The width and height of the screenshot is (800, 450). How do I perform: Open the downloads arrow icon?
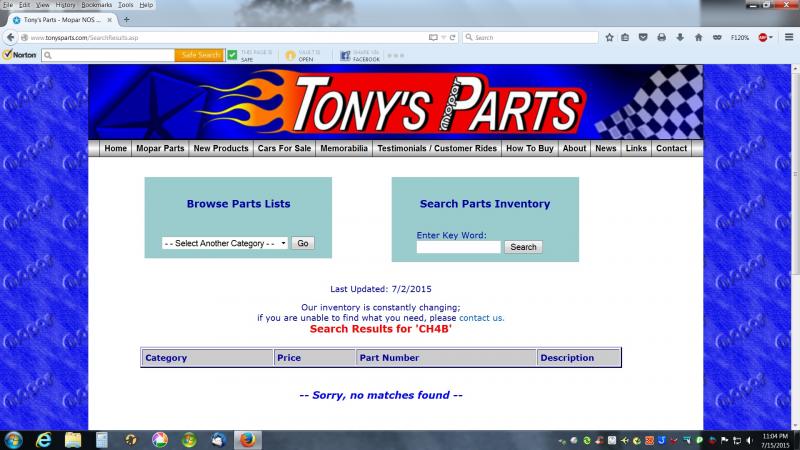(679, 37)
